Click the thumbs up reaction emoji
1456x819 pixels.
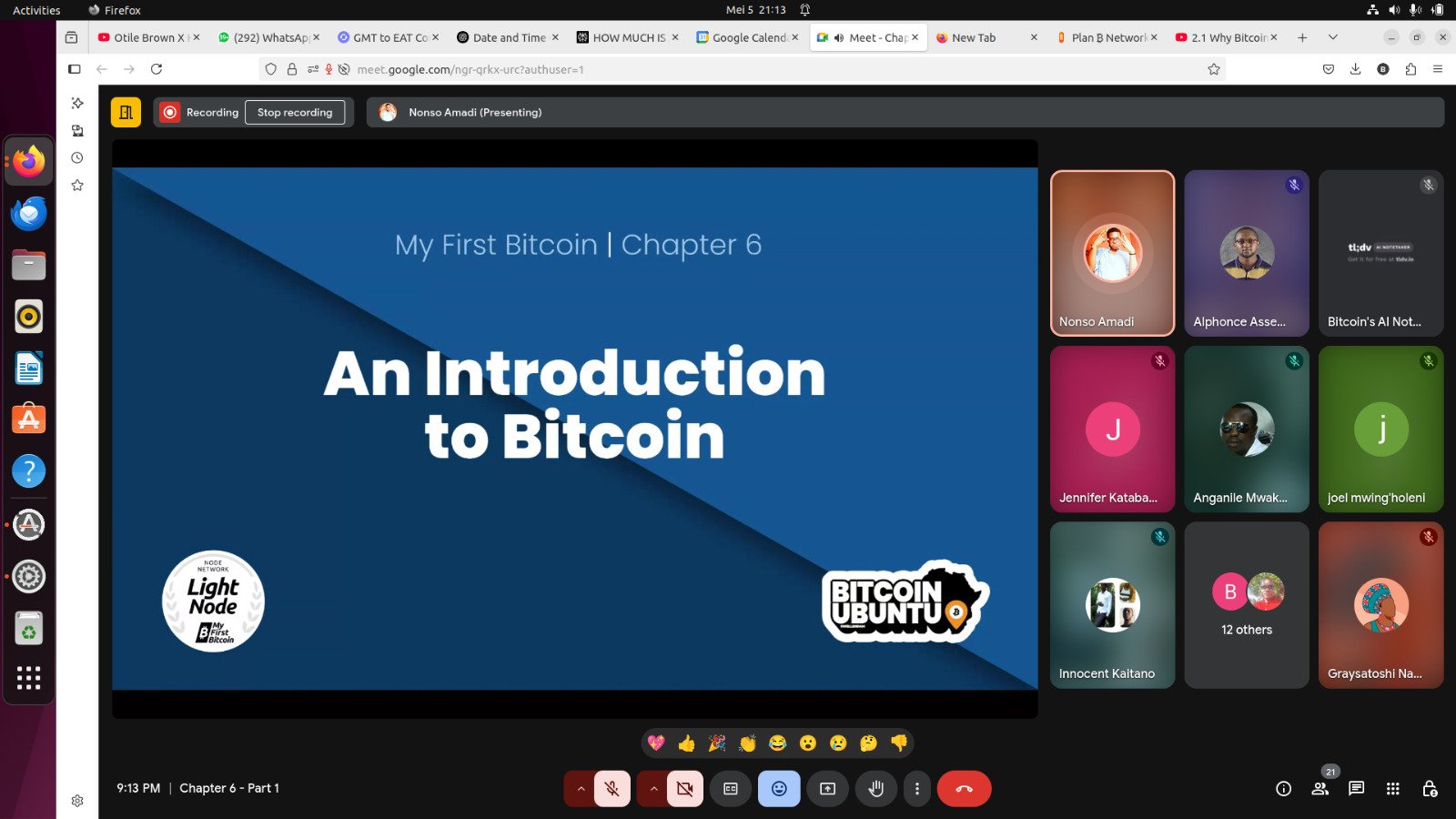tap(686, 743)
